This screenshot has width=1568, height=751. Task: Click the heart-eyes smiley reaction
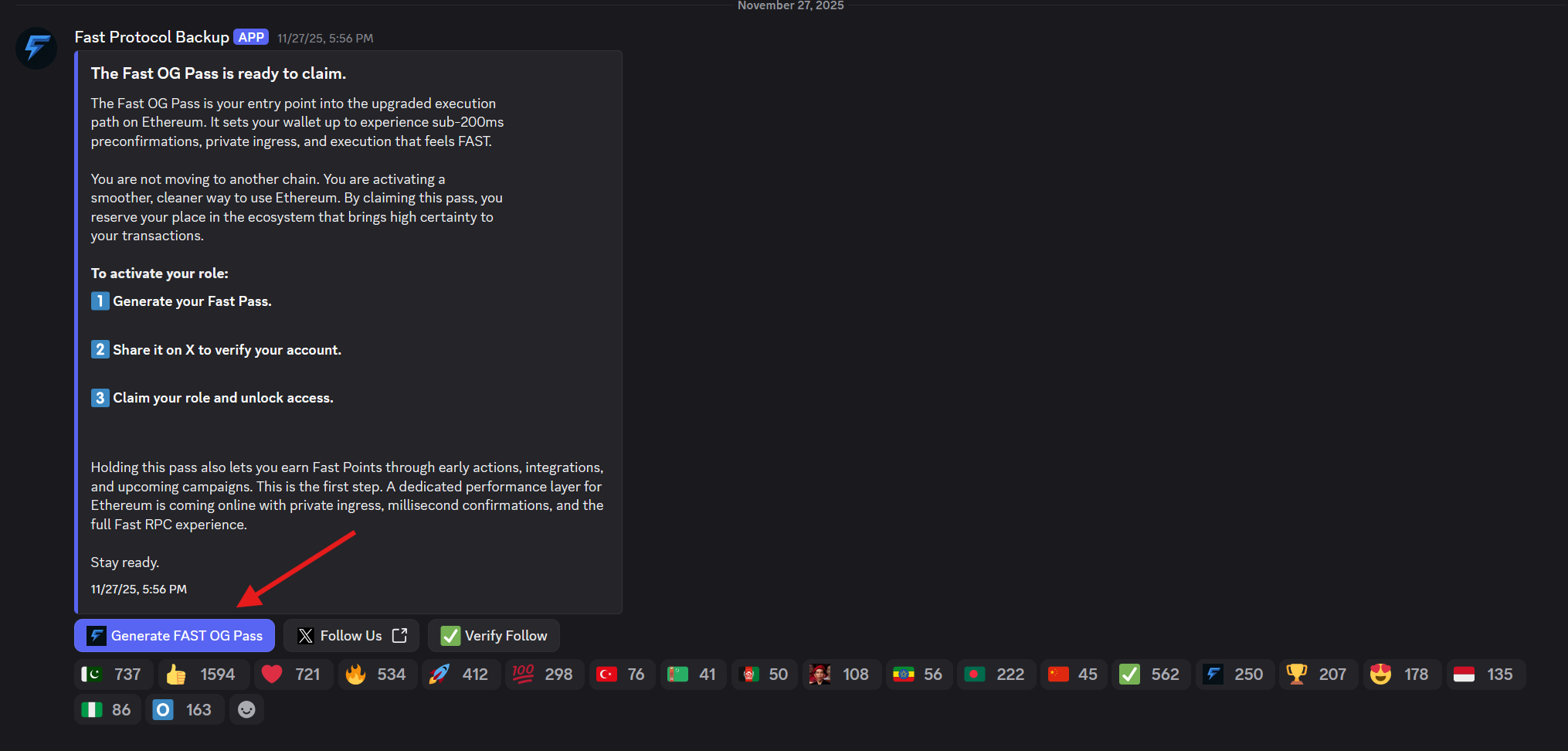(1400, 675)
